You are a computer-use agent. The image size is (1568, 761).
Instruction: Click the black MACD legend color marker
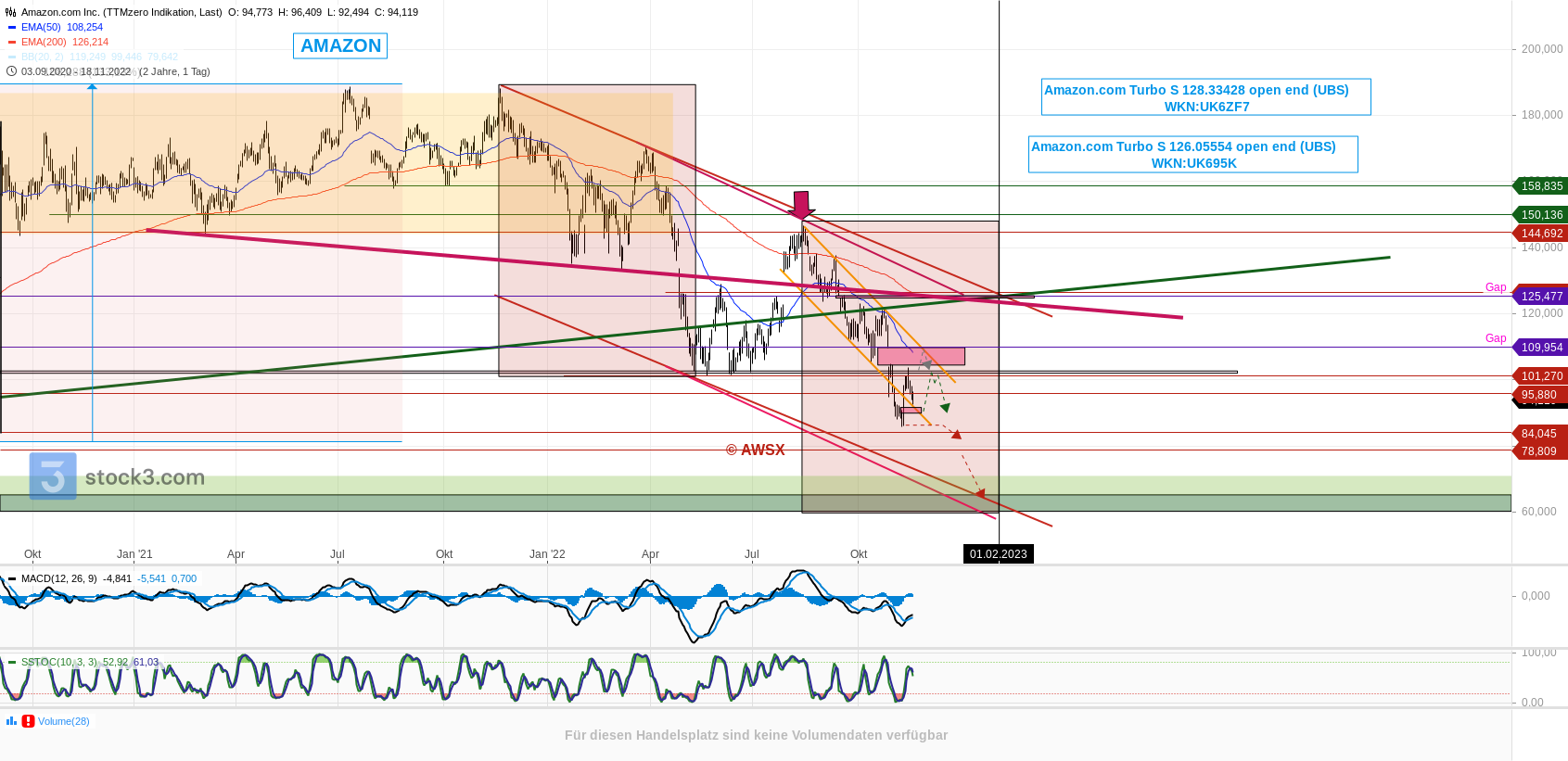[x=12, y=579]
